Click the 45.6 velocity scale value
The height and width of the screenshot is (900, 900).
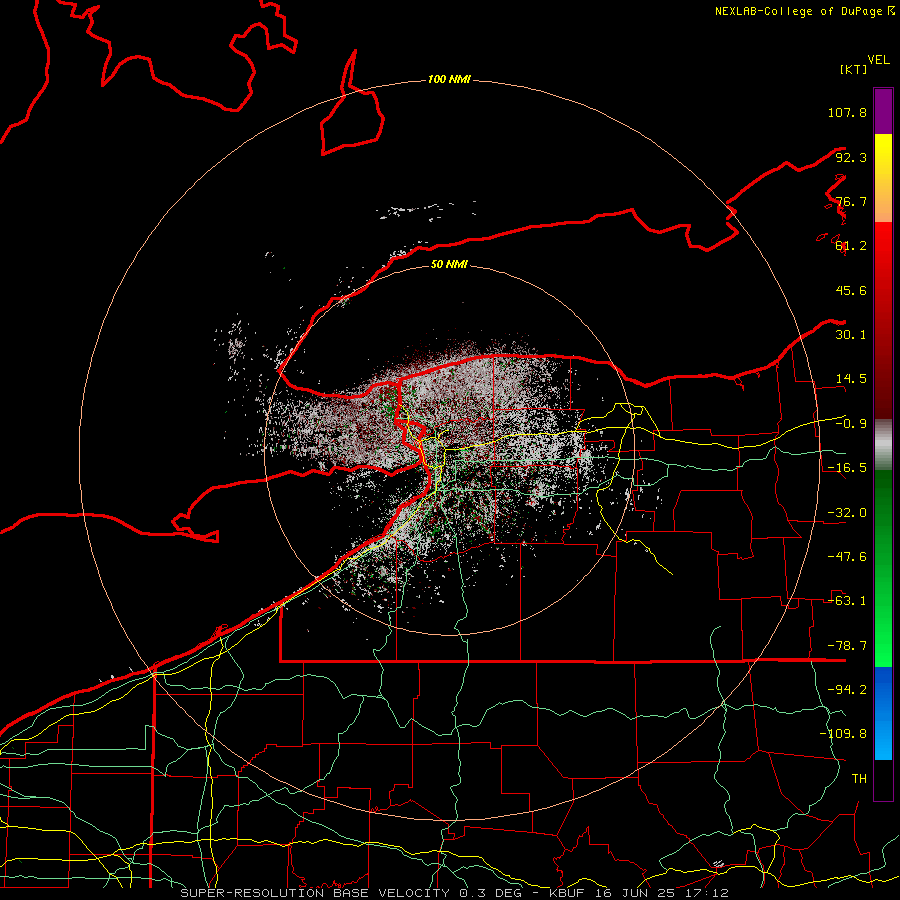[851, 290]
